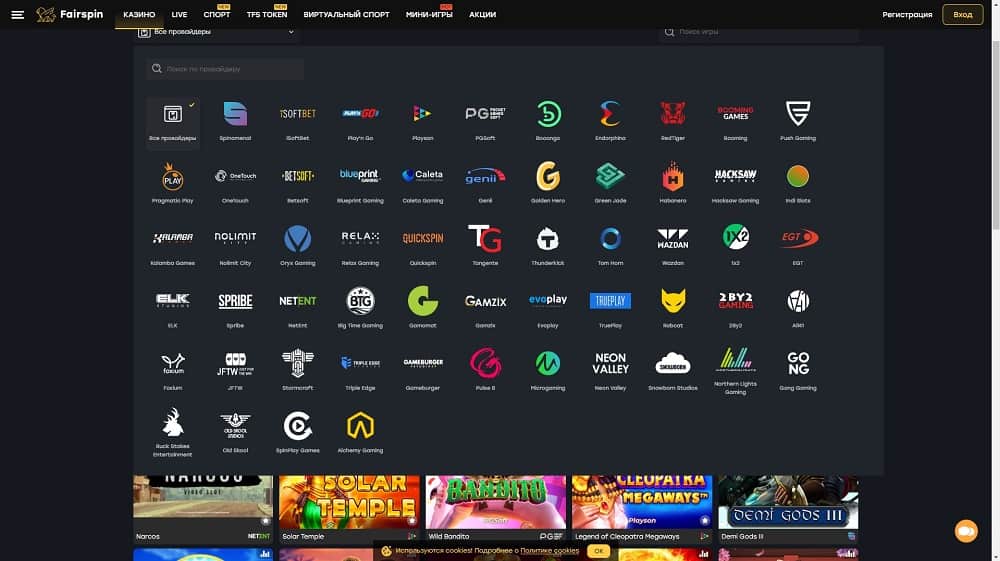Toggle the checked 'Все провайдеры' option
Viewport: 1000px width, 561px height.
click(172, 120)
